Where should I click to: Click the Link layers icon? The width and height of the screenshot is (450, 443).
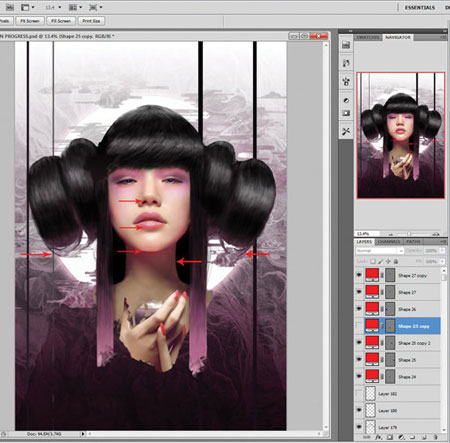click(366, 437)
